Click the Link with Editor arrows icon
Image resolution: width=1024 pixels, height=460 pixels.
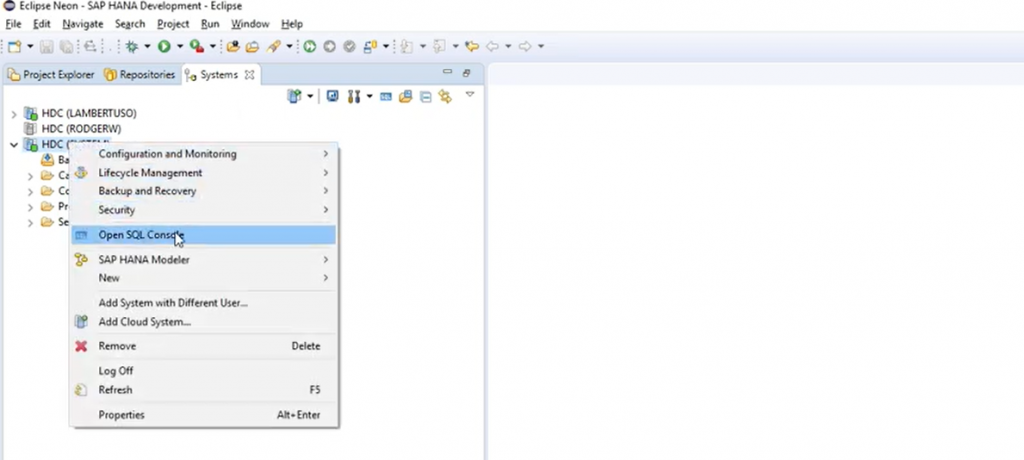point(445,97)
